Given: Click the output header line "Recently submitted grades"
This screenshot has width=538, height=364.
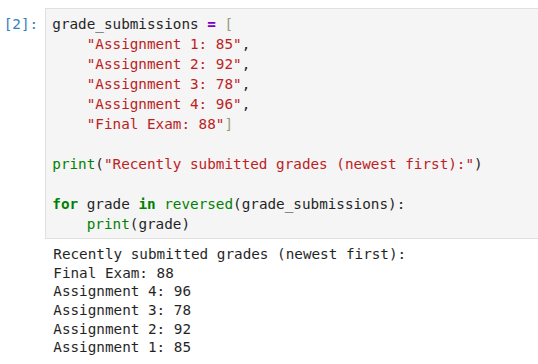Looking at the screenshot, I should pyautogui.click(x=229, y=255).
